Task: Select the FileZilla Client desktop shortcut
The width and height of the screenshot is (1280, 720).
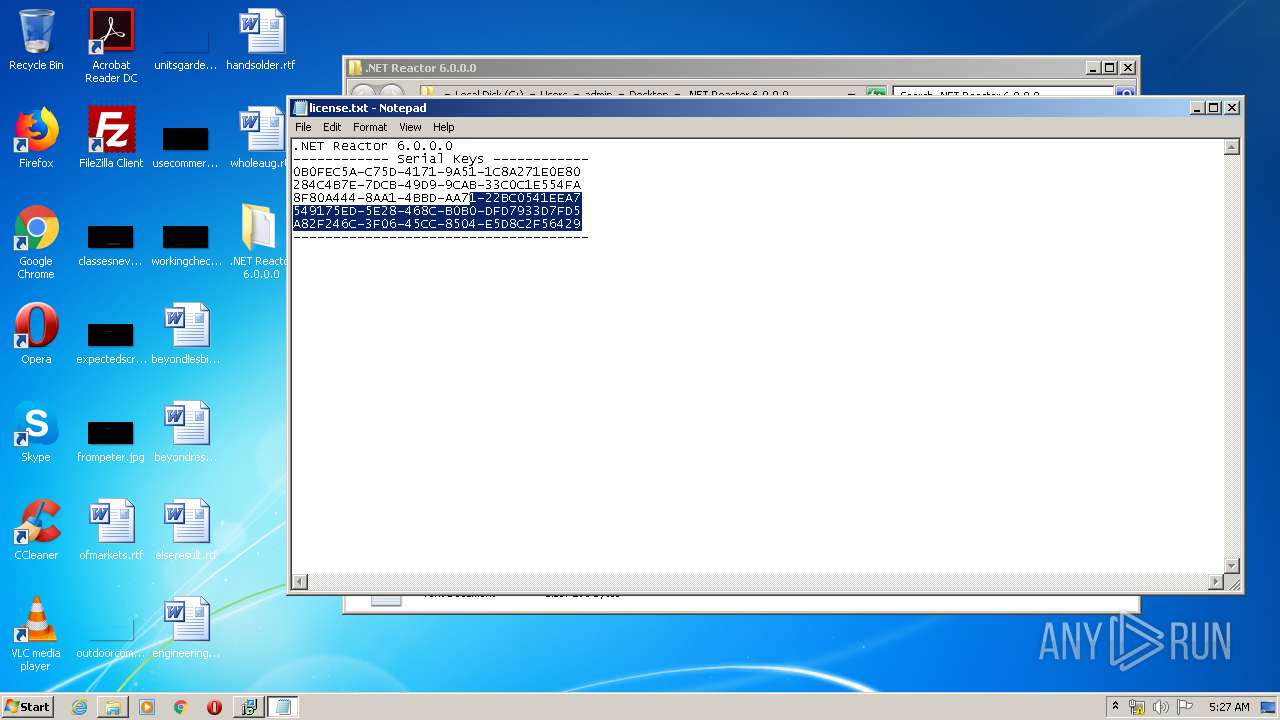Action: coord(111,138)
